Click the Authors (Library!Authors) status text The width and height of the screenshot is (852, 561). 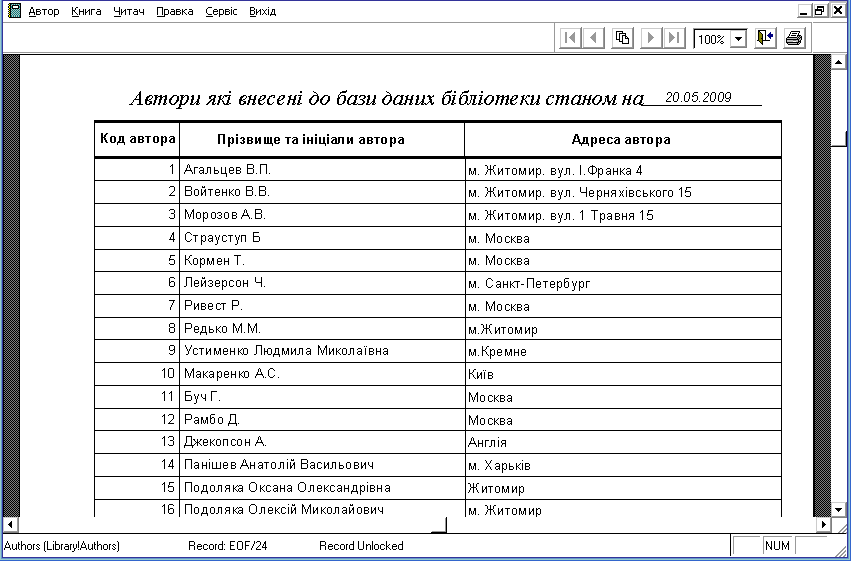[62, 546]
